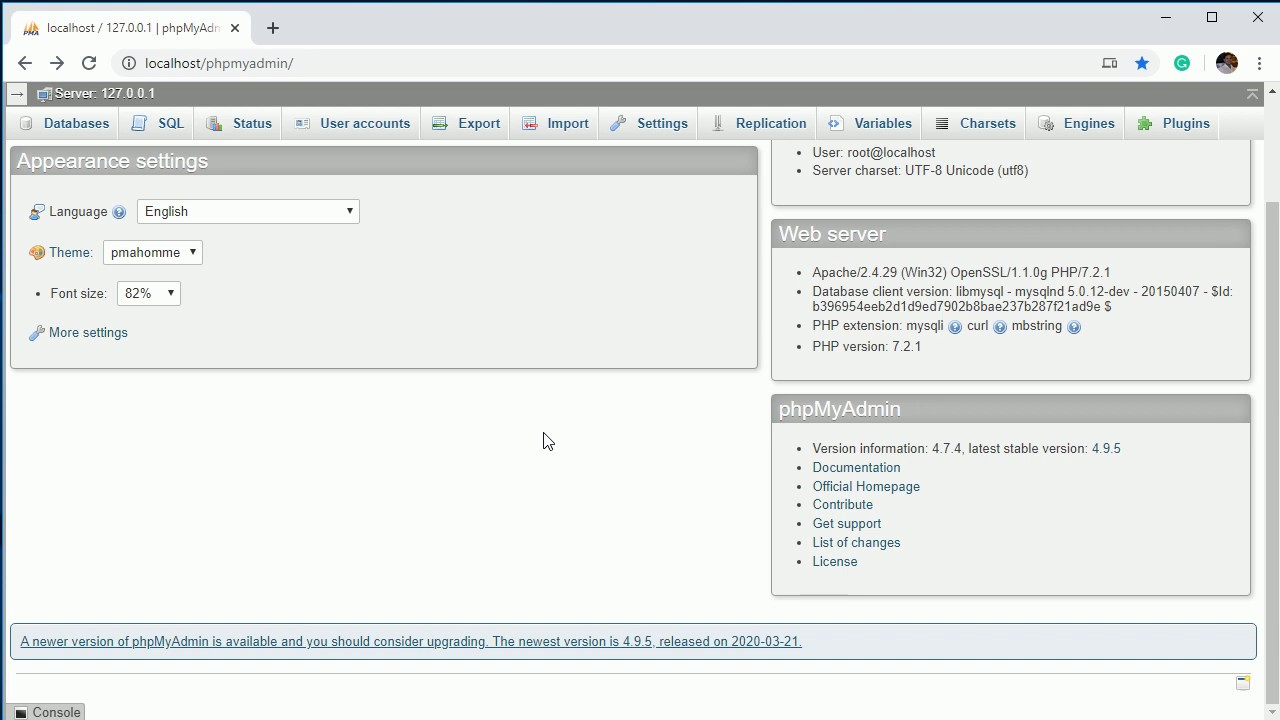Click the SQL tab icon
The image size is (1280, 720).
(140, 124)
